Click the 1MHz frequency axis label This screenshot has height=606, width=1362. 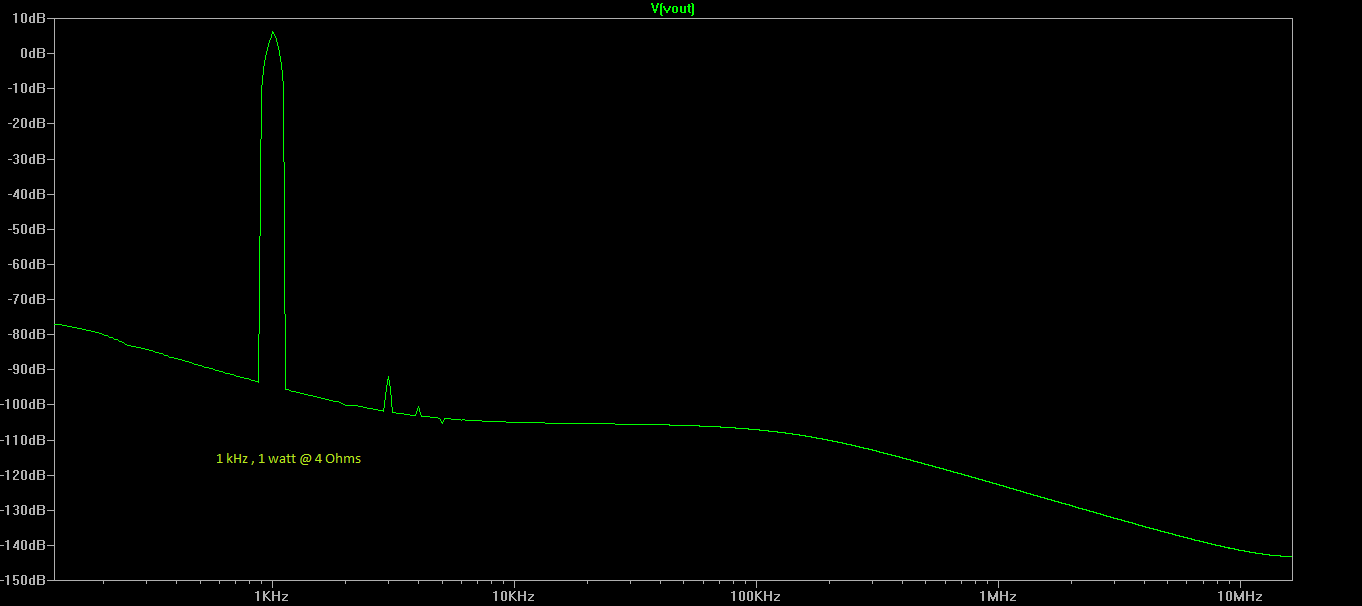[997, 596]
